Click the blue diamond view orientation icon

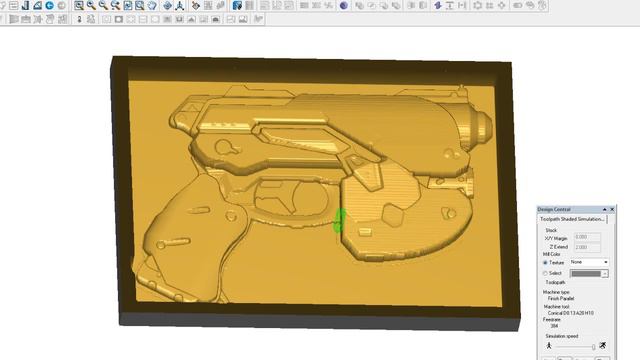click(167, 6)
